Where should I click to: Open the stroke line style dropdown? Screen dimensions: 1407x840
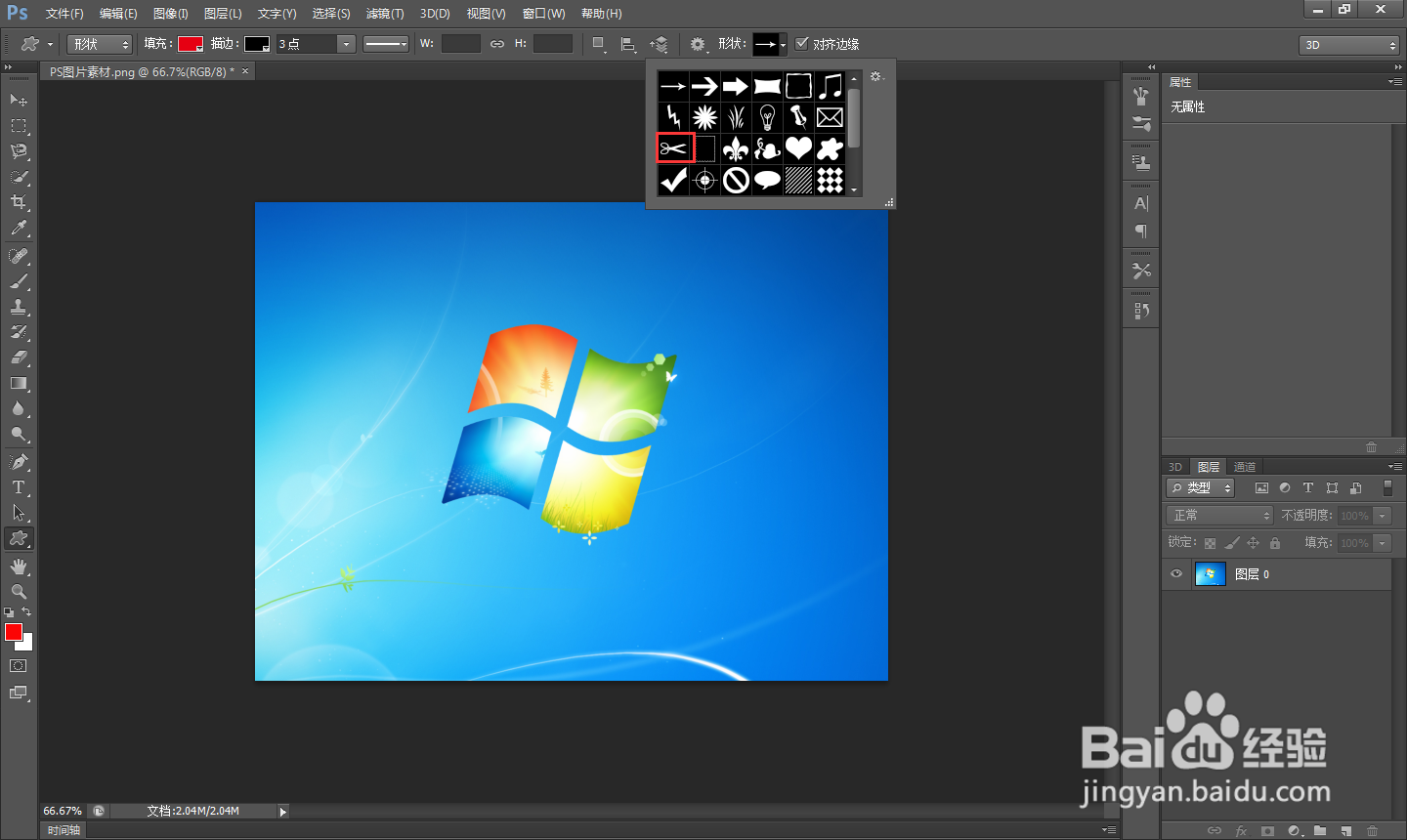(x=386, y=44)
